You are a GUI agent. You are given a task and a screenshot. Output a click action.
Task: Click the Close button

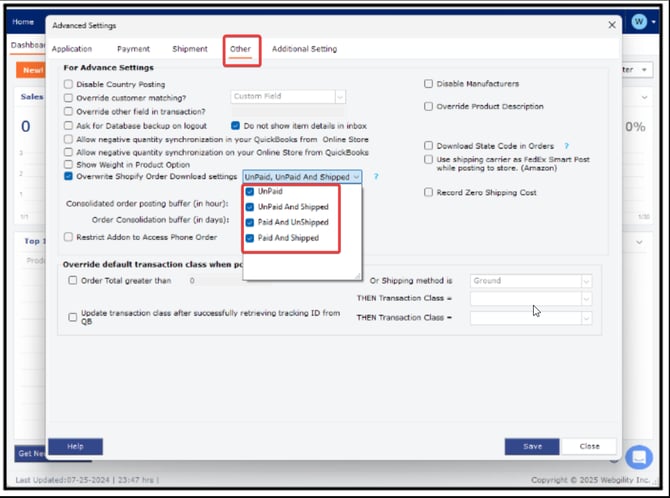point(589,446)
